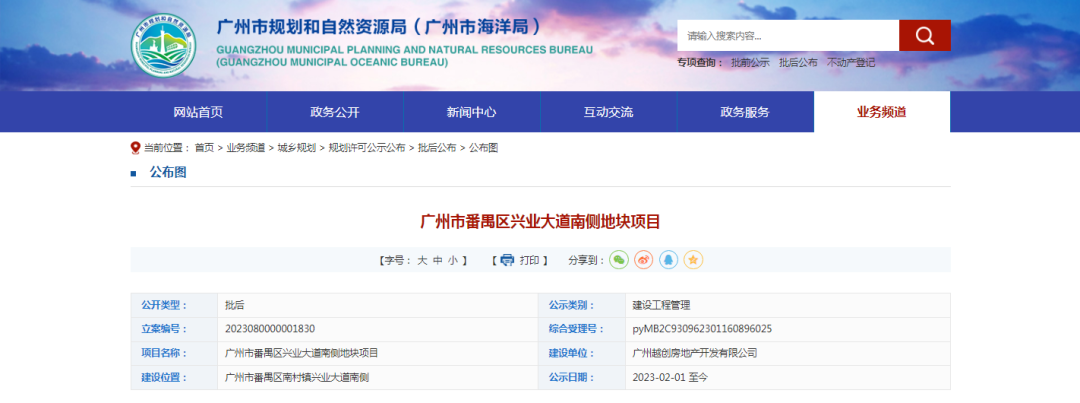Image resolution: width=1080 pixels, height=403 pixels.
Task: Share the page via the WeChat icon
Action: [x=619, y=260]
